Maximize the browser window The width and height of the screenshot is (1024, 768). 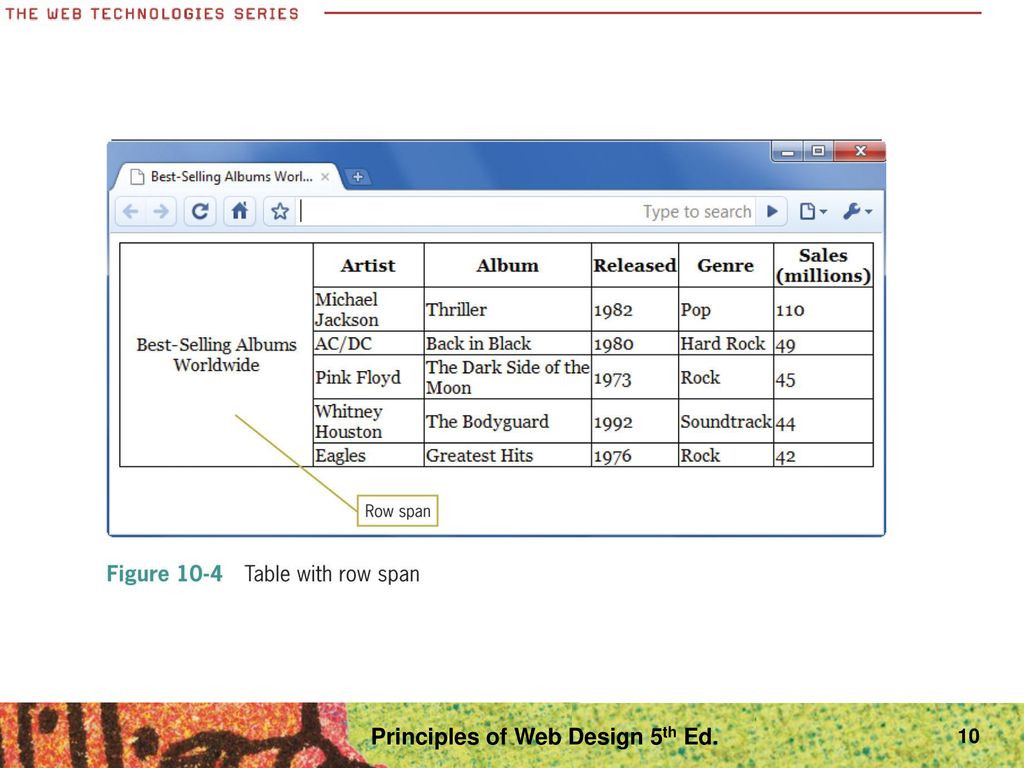818,152
